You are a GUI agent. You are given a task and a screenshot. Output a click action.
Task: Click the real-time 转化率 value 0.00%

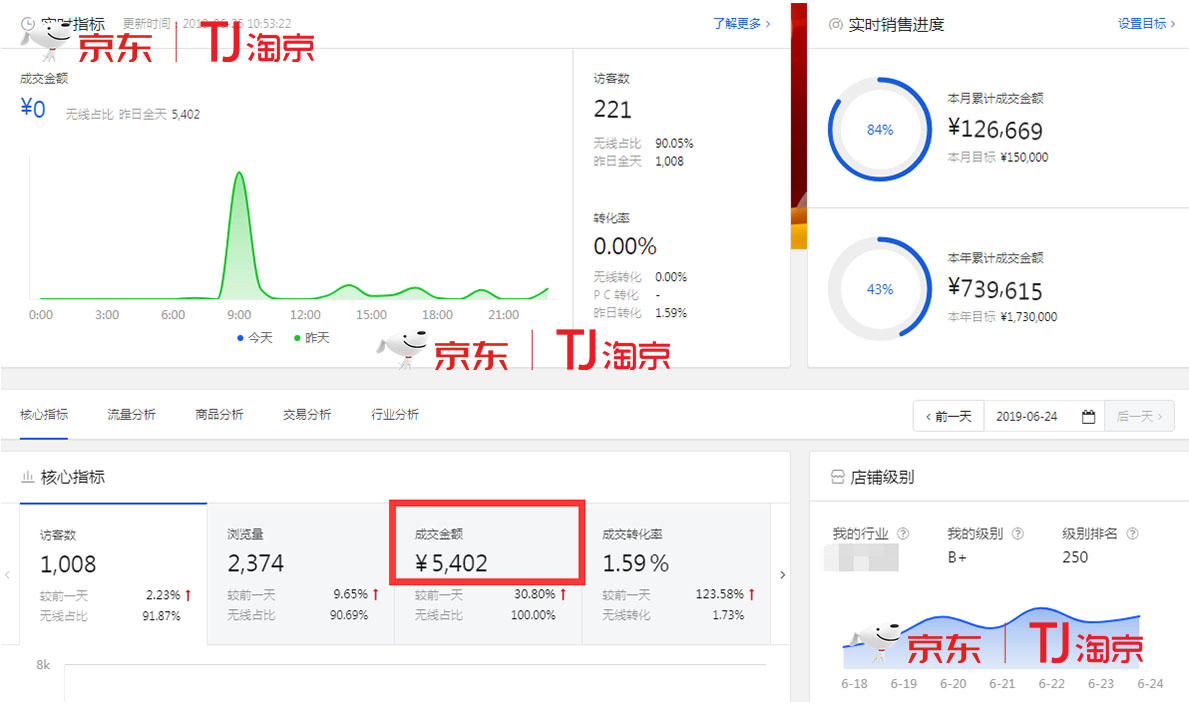(x=625, y=246)
